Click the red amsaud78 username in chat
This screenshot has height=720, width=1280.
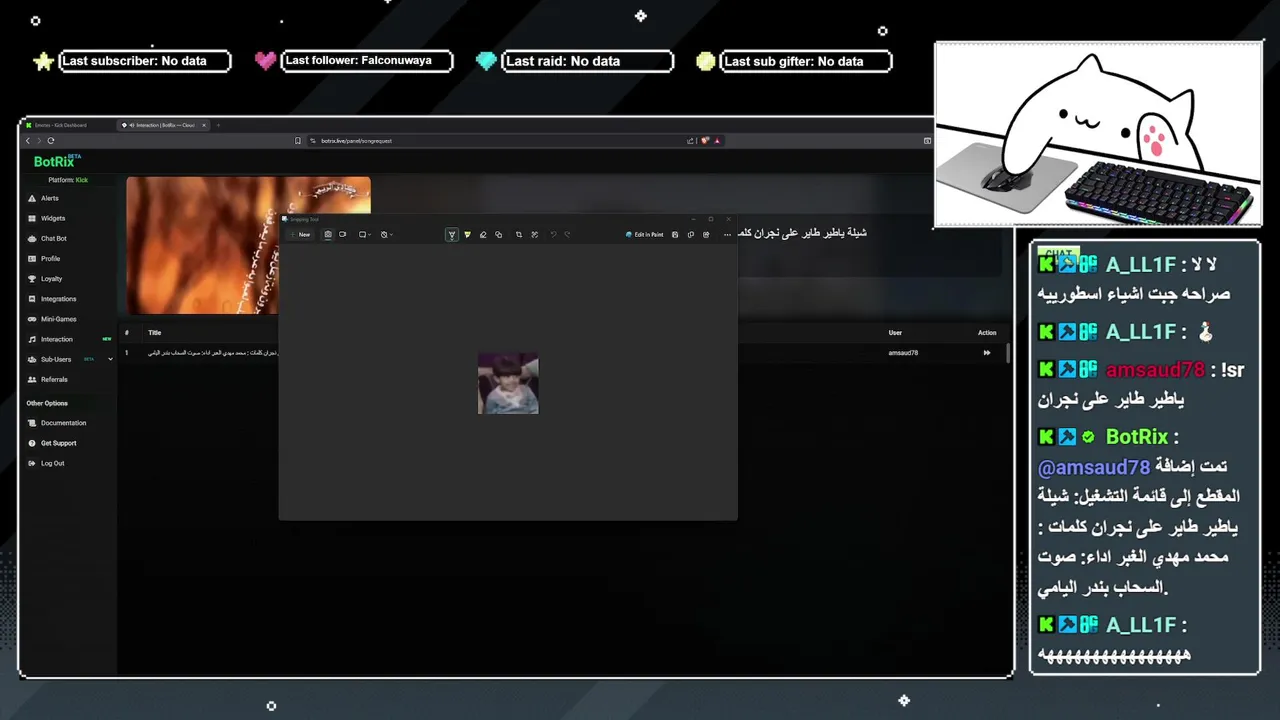point(1155,370)
